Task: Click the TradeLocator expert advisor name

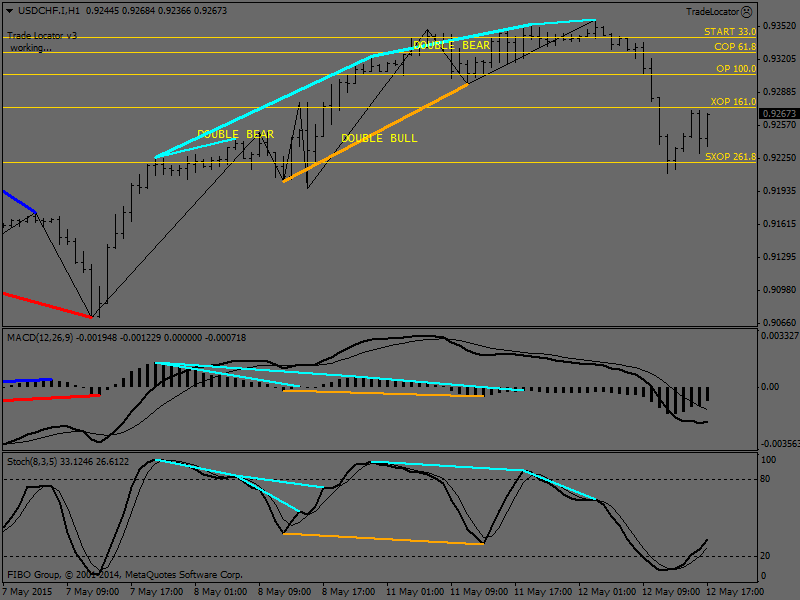Action: 712,12
